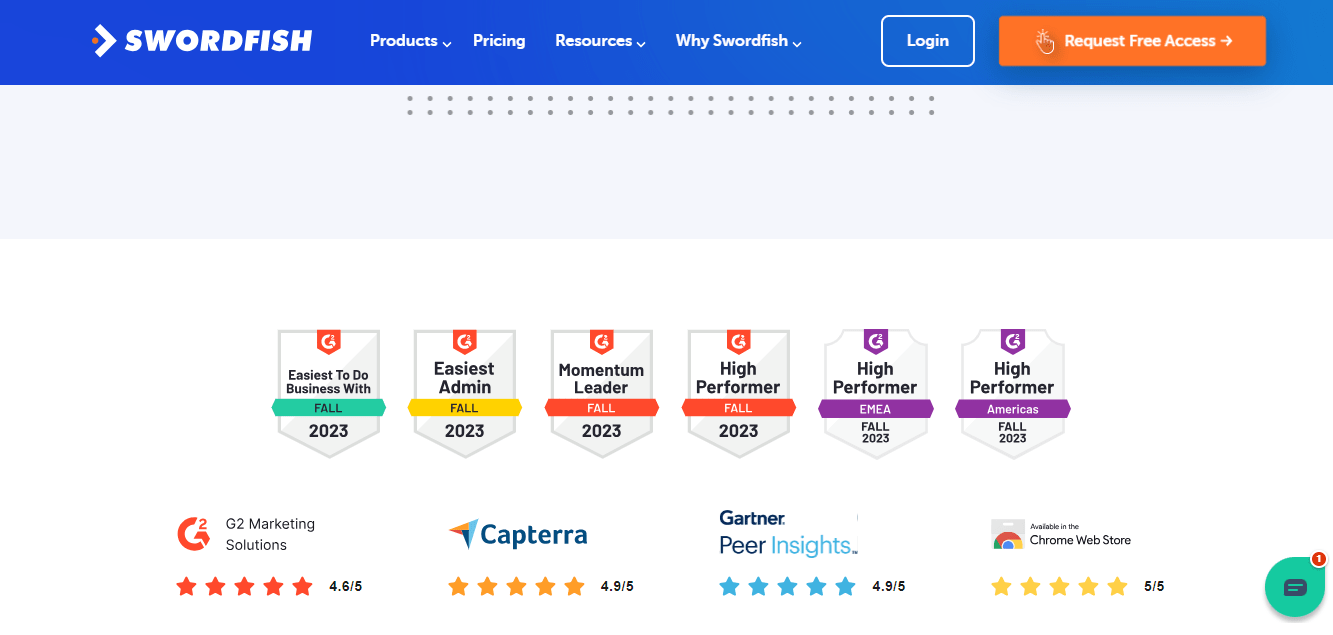Select Pricing in the navigation bar
This screenshot has width=1333, height=635.
click(499, 41)
